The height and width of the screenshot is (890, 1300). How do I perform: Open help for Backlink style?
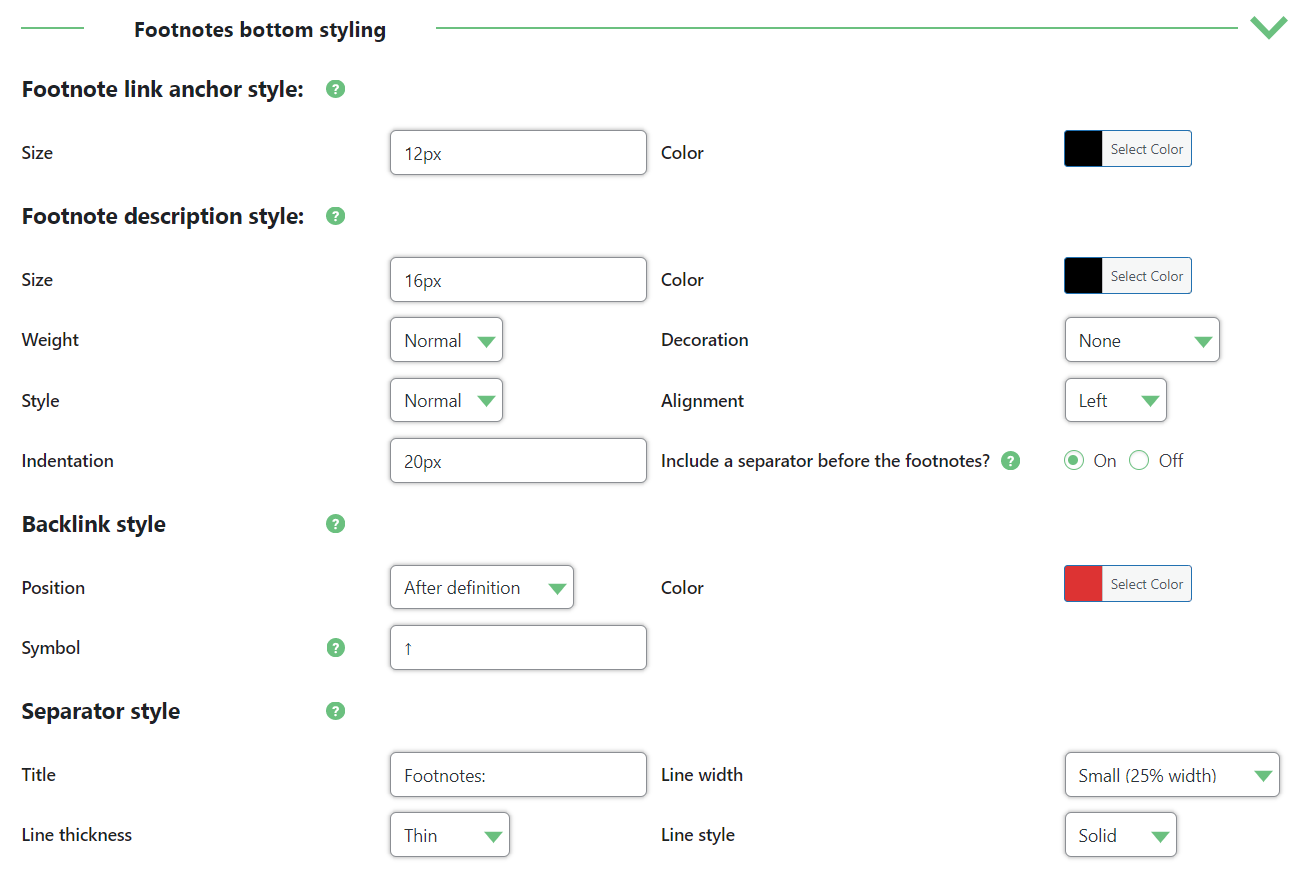pyautogui.click(x=335, y=523)
